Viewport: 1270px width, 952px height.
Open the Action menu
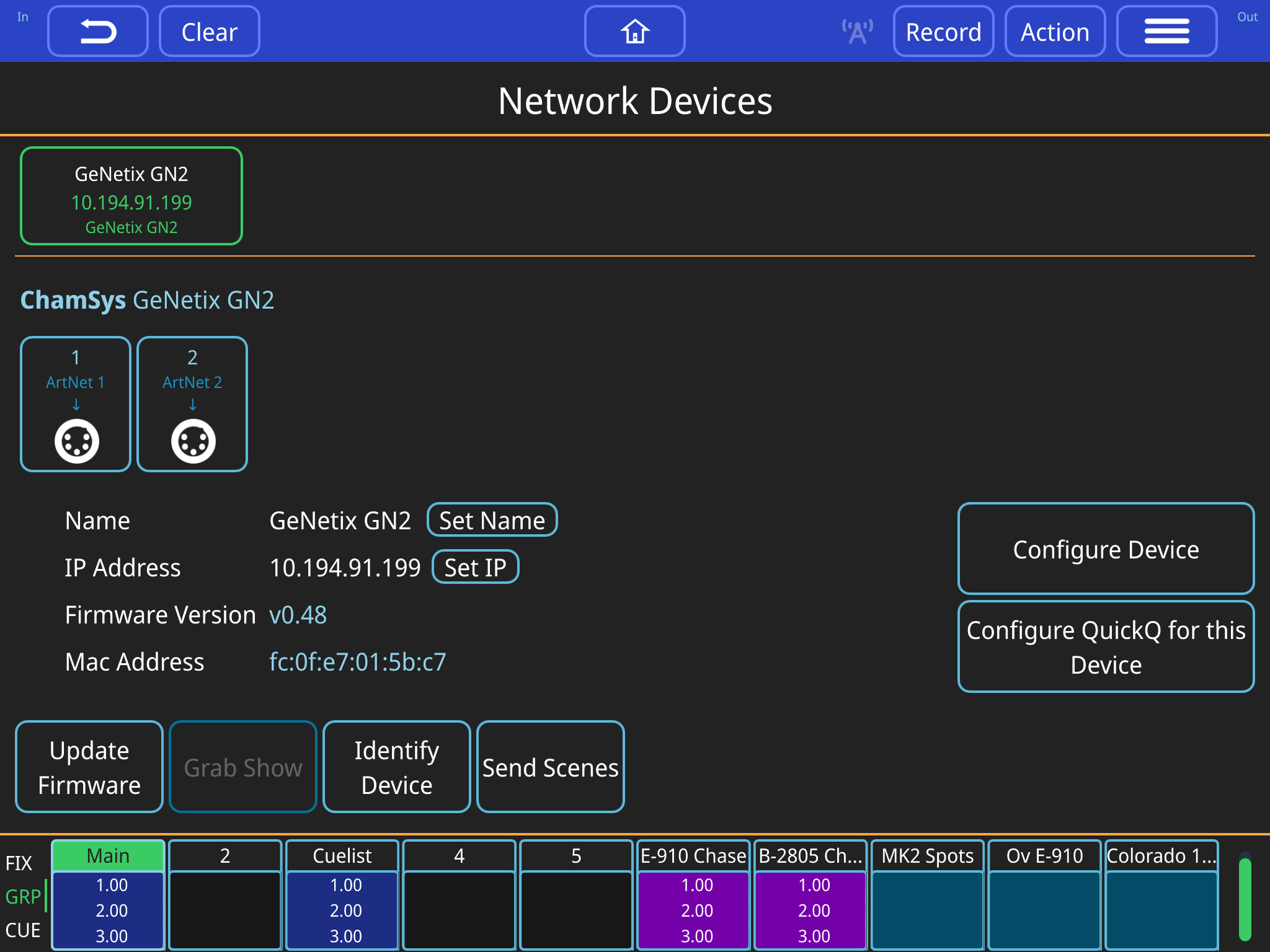(x=1055, y=30)
